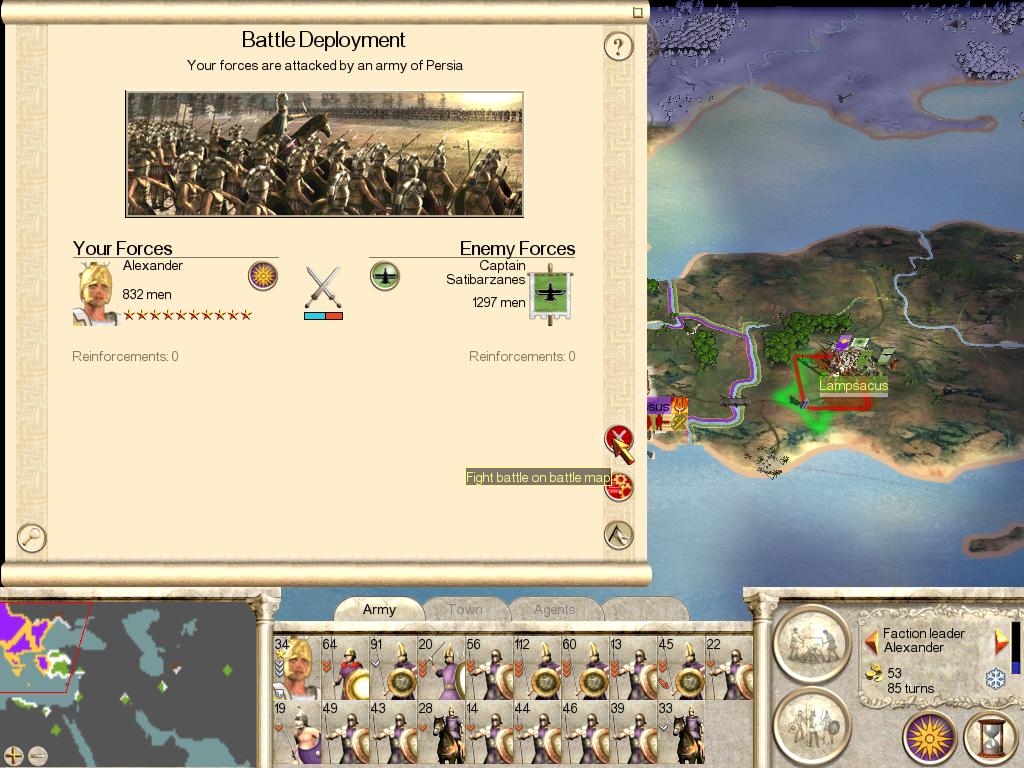Viewport: 1024px width, 768px height.
Task: Open the Agents tab
Action: pyautogui.click(x=554, y=609)
